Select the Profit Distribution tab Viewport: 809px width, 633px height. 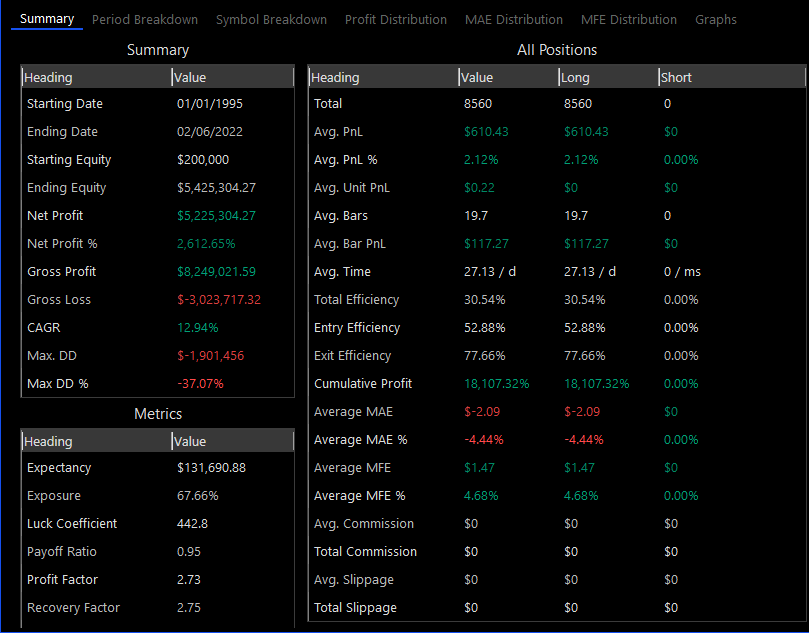tap(396, 19)
